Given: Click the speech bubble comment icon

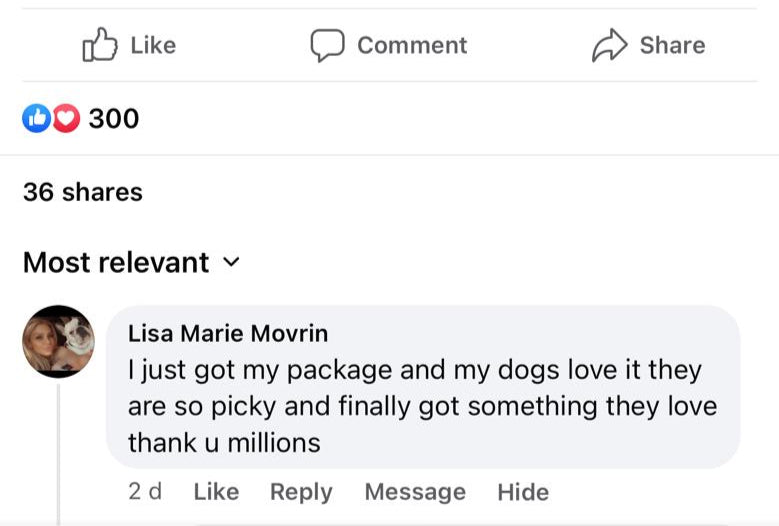Looking at the screenshot, I should point(327,45).
